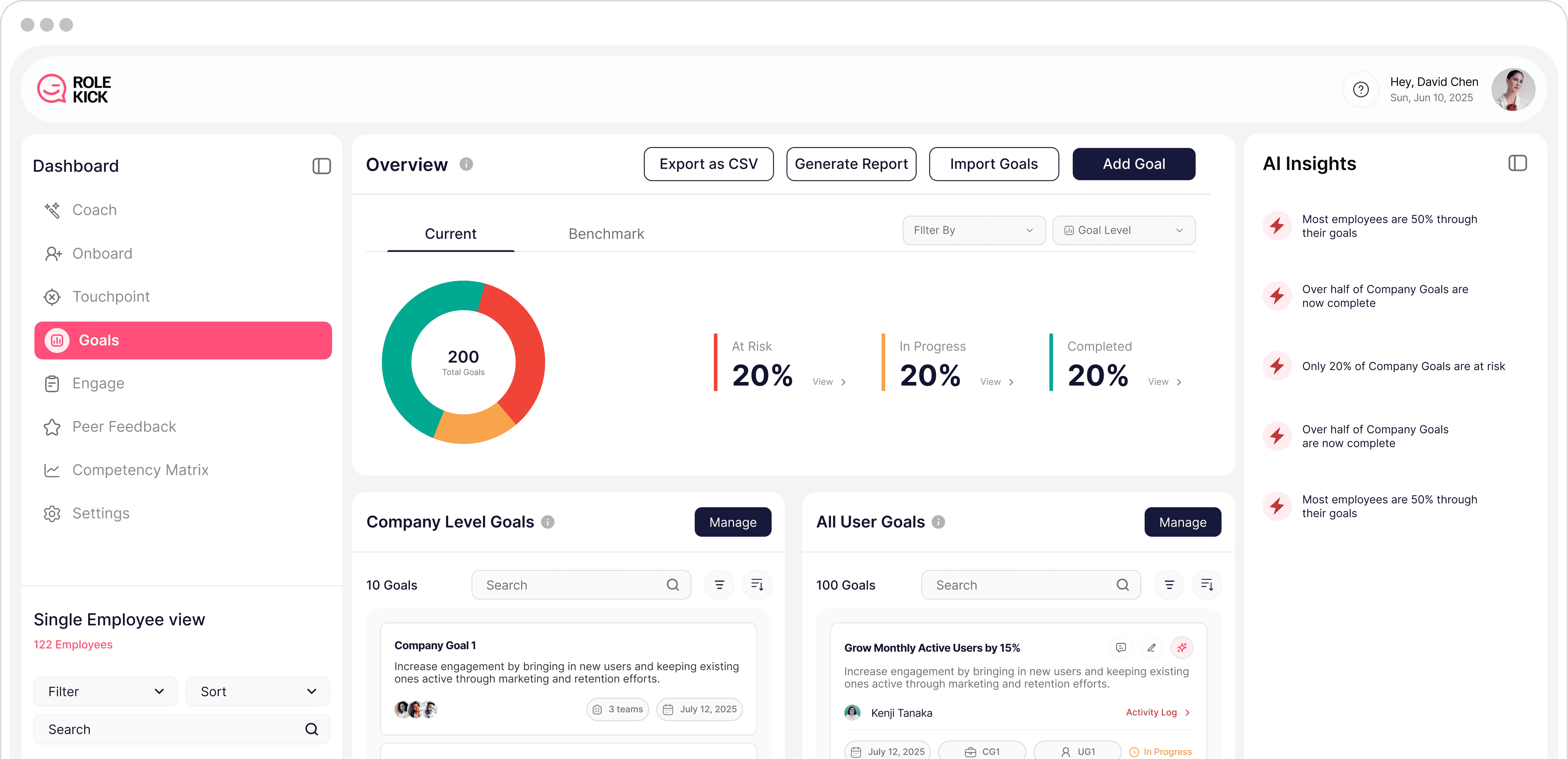The image size is (1568, 759).
Task: Click sort icon in All User Goals
Action: pos(1206,585)
